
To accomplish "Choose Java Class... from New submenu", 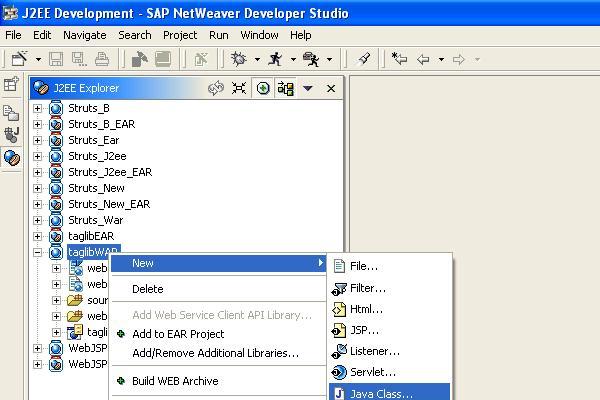I will pyautogui.click(x=380, y=393).
